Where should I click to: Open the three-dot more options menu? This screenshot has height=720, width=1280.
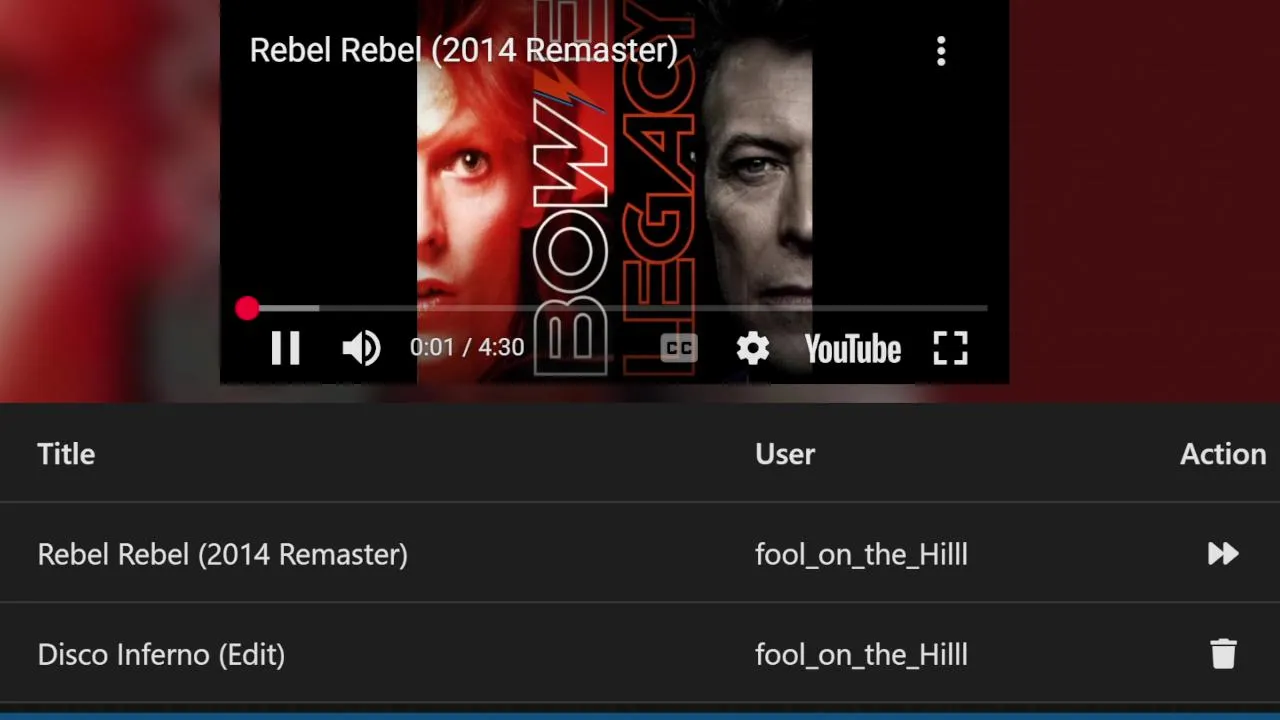point(941,52)
